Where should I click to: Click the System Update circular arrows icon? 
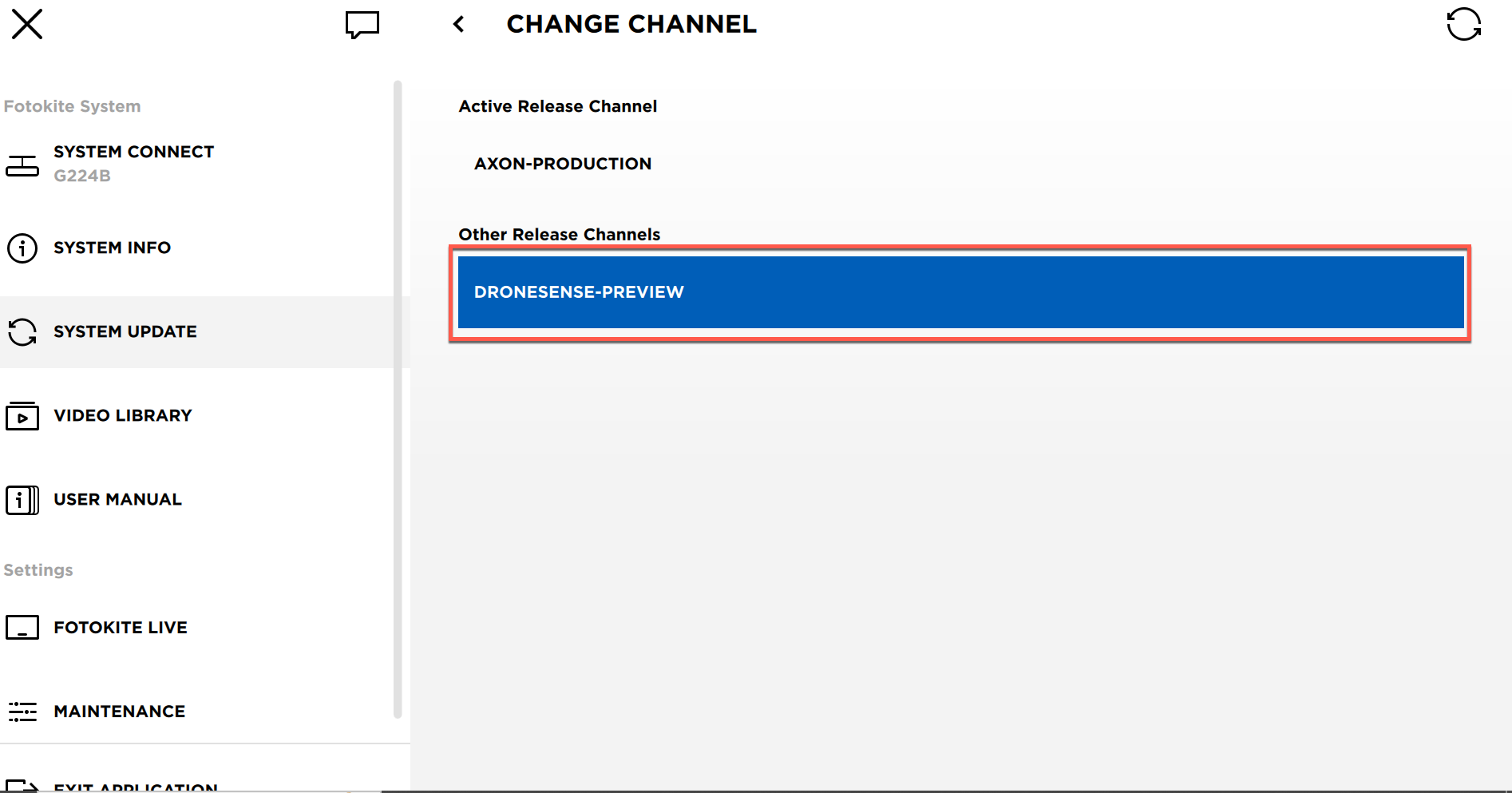(22, 332)
